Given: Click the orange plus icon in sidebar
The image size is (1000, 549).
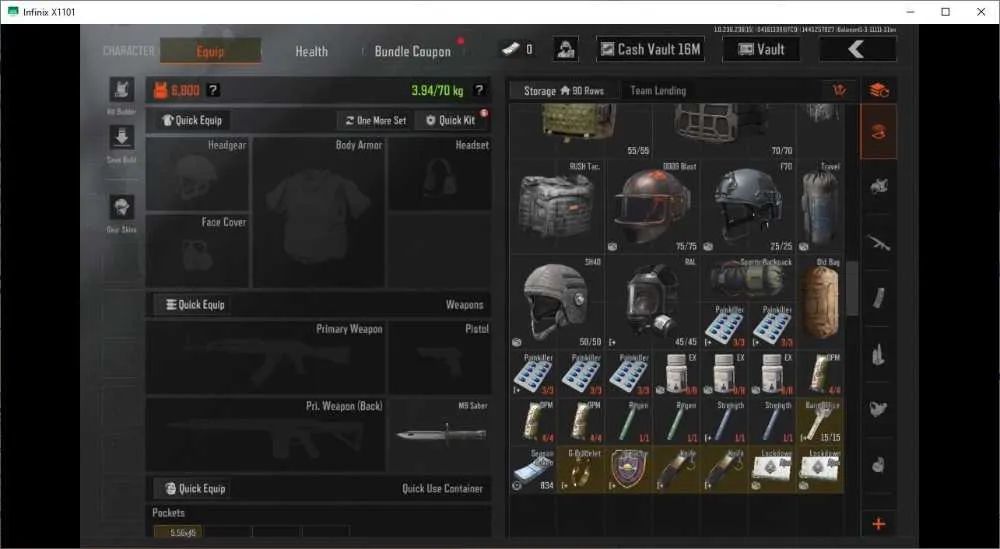Looking at the screenshot, I should pyautogui.click(x=878, y=524).
